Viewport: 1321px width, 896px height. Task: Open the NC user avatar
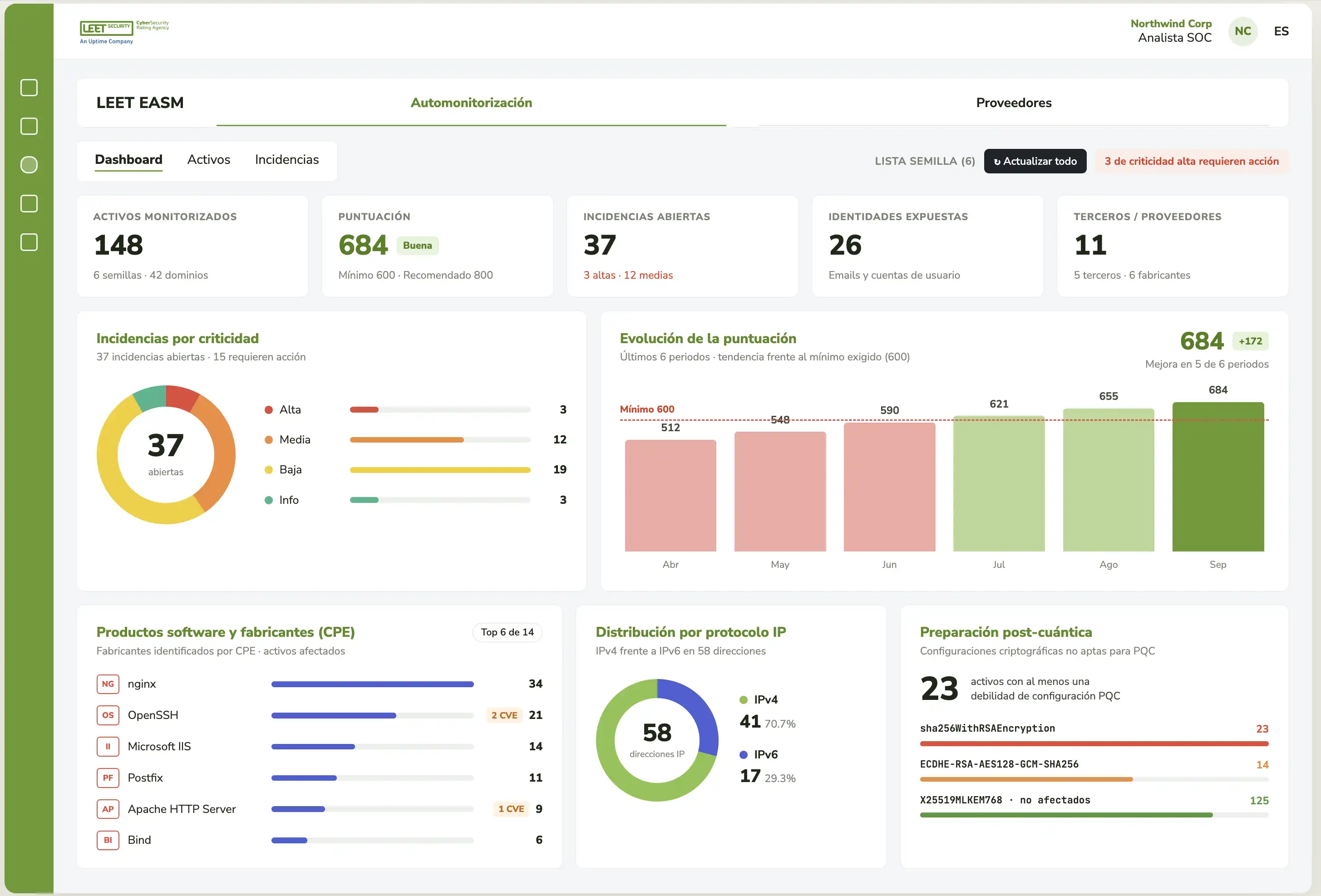(x=1242, y=31)
